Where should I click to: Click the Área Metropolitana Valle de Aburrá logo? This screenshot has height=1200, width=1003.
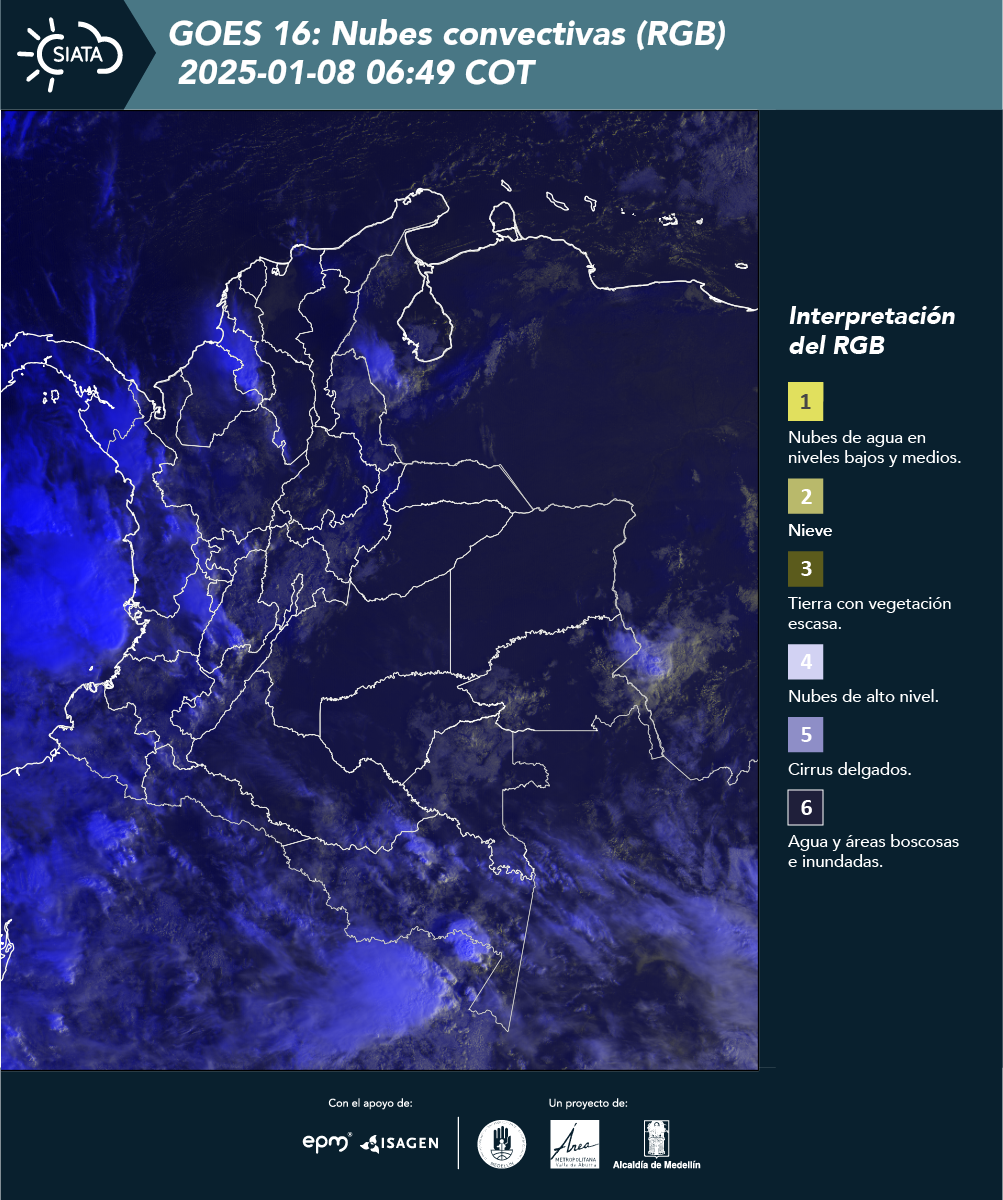coord(575,1144)
